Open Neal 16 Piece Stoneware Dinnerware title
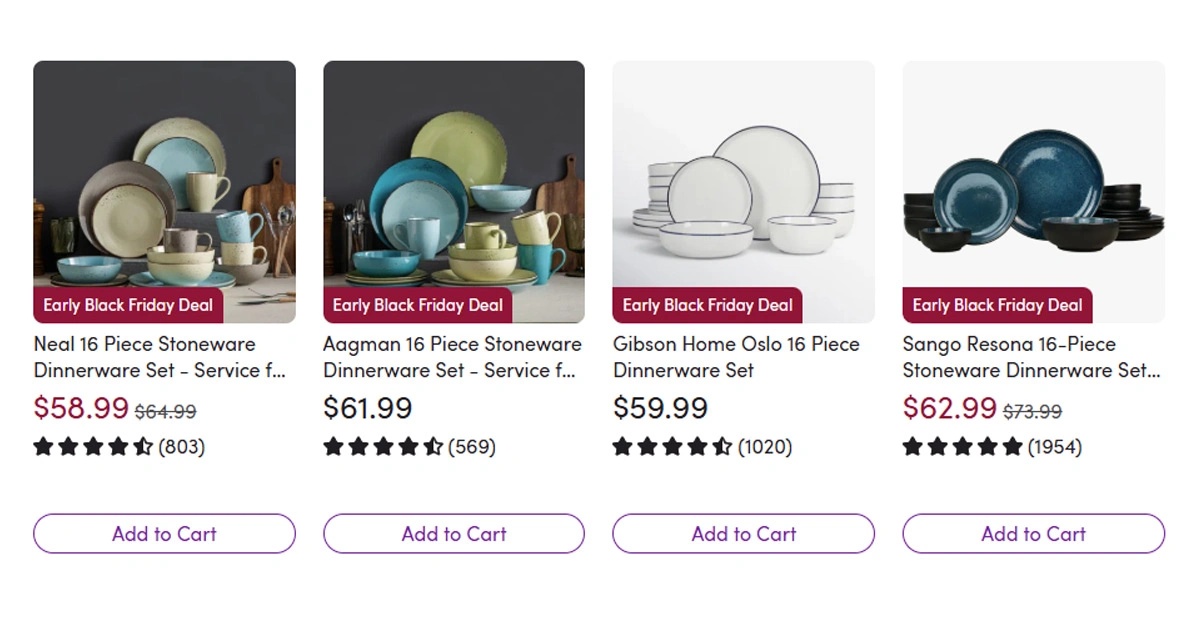This screenshot has width=1202, height=634. coord(160,357)
